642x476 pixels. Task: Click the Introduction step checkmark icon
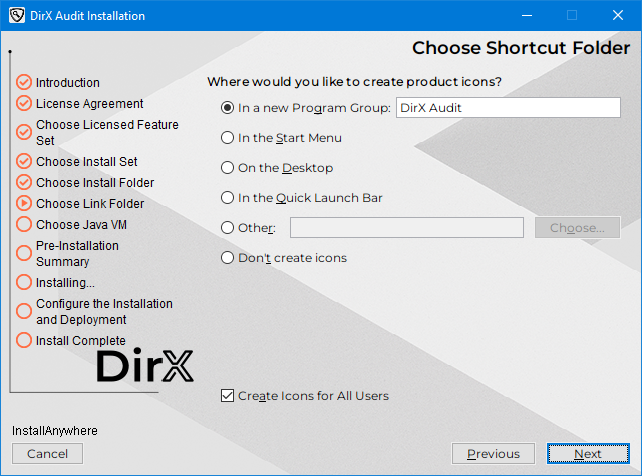[24, 83]
